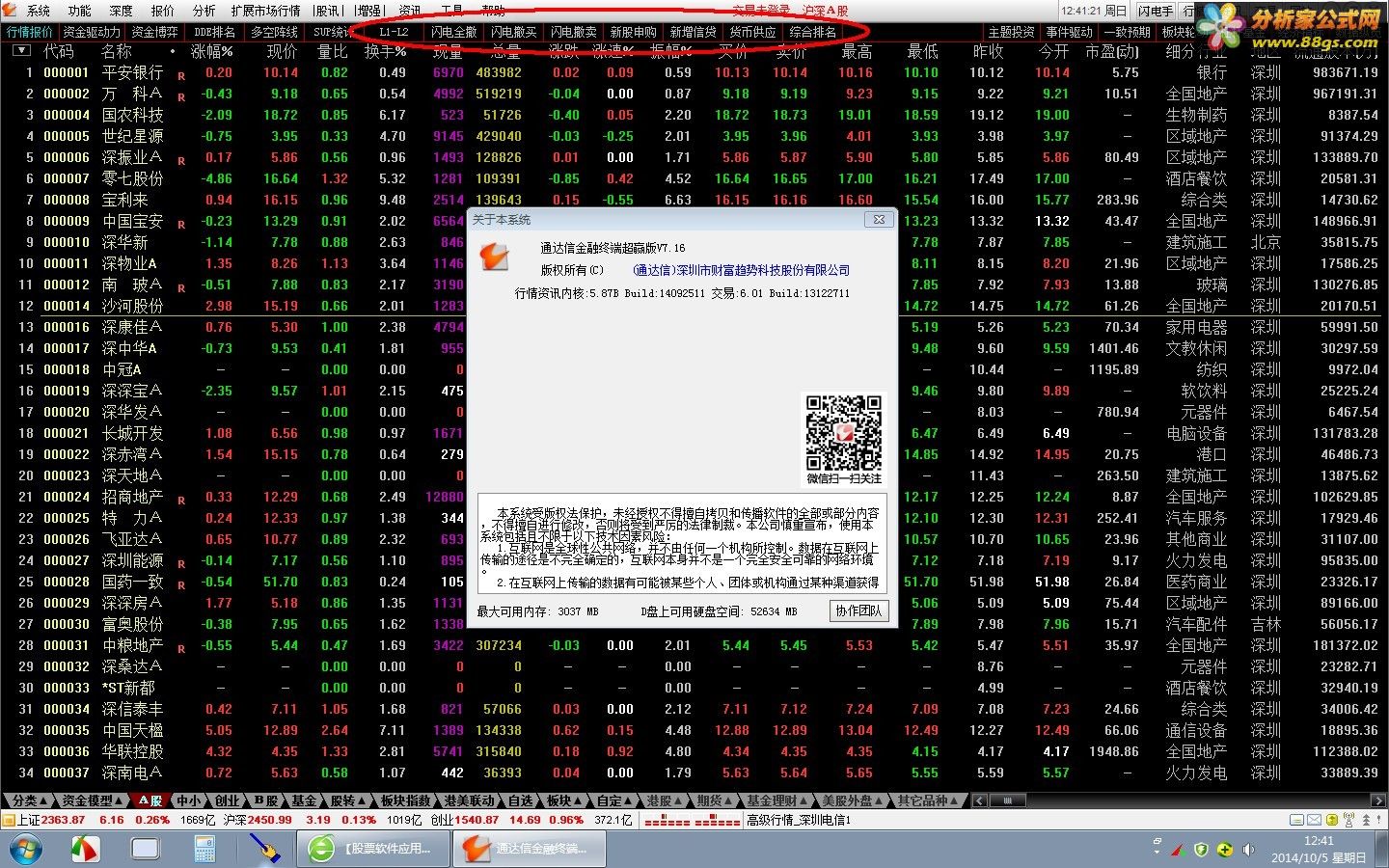This screenshot has height=868, width=1389.
Task: Open the mail envelope icon in status bar
Action: (x=1314, y=820)
